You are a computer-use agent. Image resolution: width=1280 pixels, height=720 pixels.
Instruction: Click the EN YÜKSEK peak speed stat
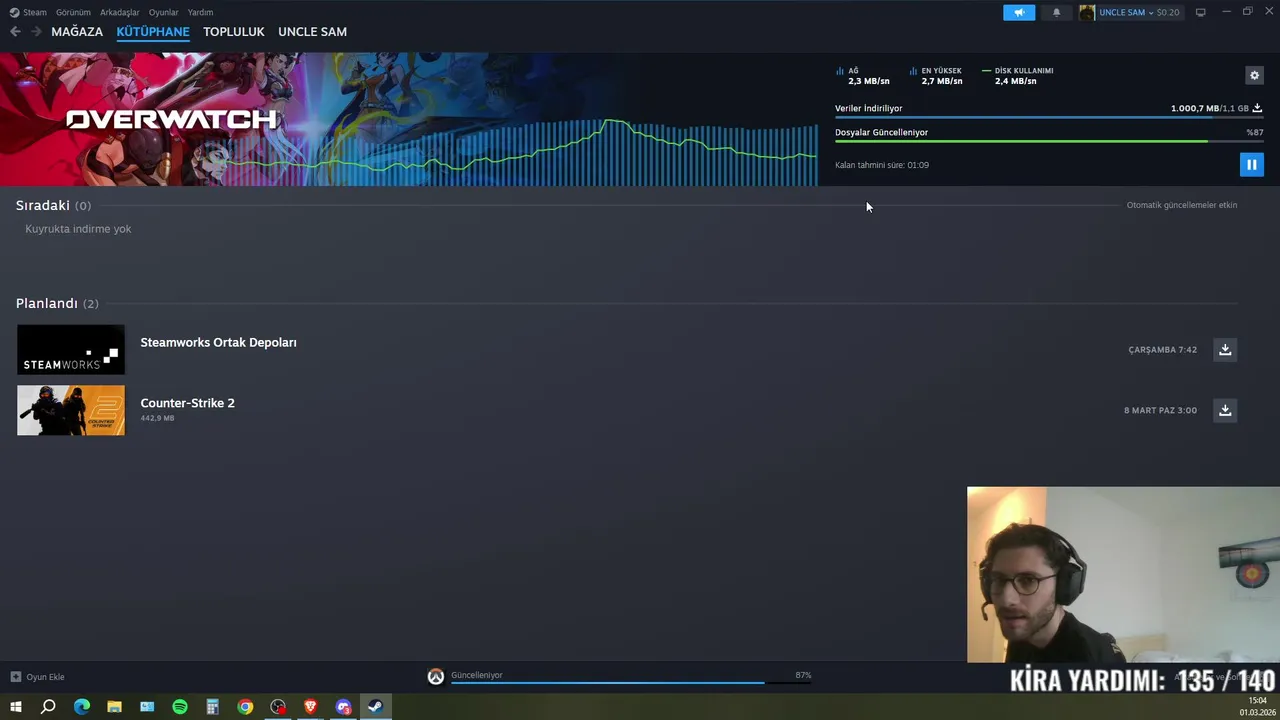(x=936, y=76)
